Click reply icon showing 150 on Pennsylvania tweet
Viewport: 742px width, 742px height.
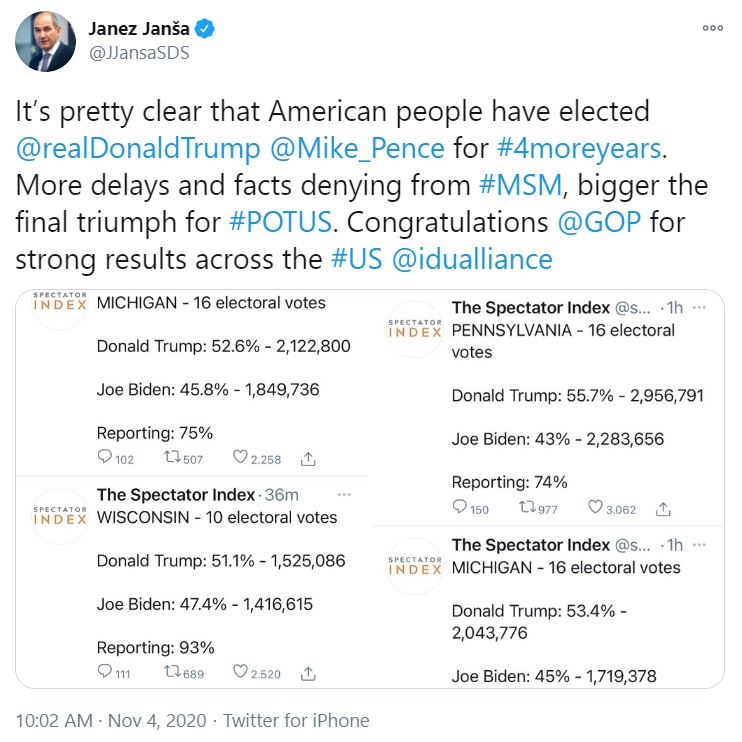(461, 508)
